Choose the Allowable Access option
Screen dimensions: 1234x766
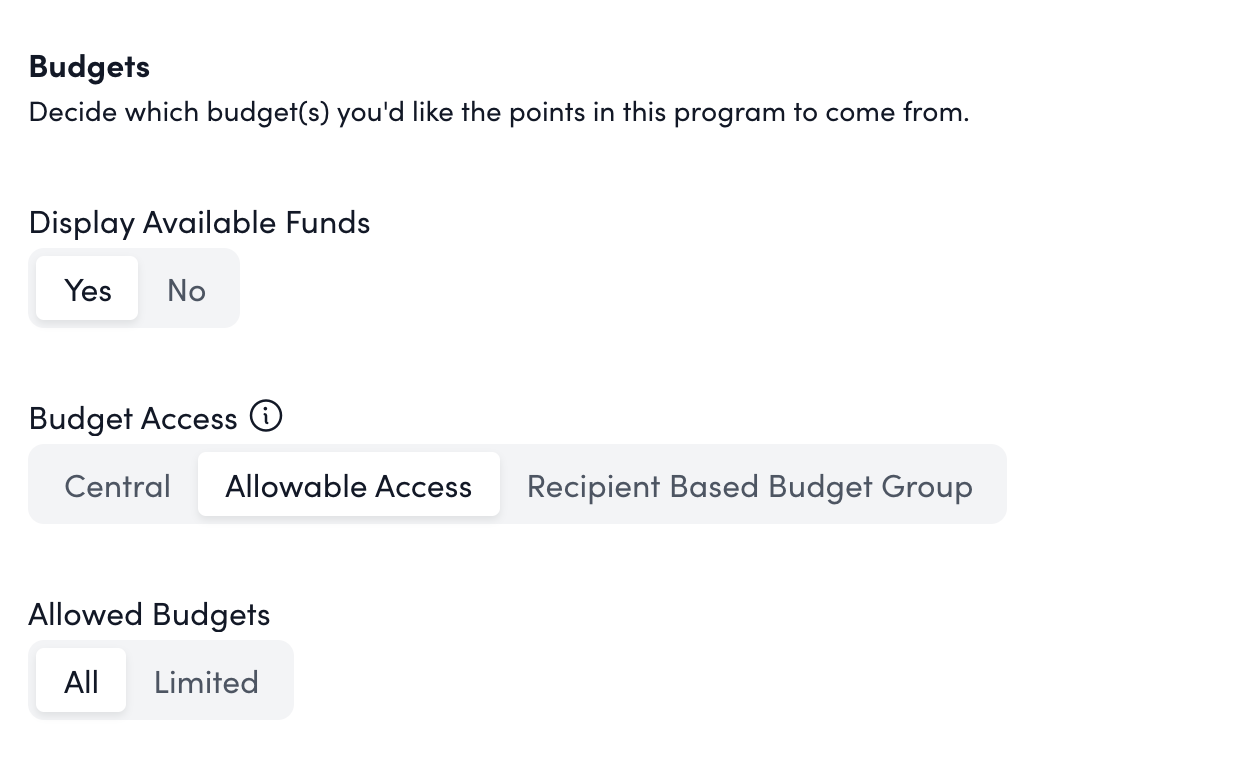[348, 485]
